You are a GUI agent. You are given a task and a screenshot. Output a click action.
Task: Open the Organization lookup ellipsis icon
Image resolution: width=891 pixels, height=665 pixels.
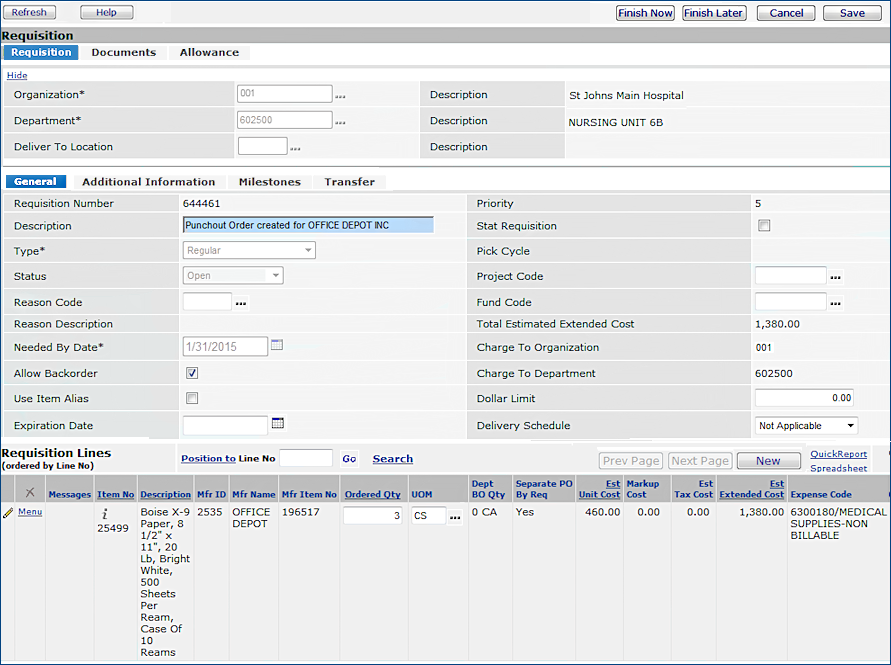tap(341, 96)
